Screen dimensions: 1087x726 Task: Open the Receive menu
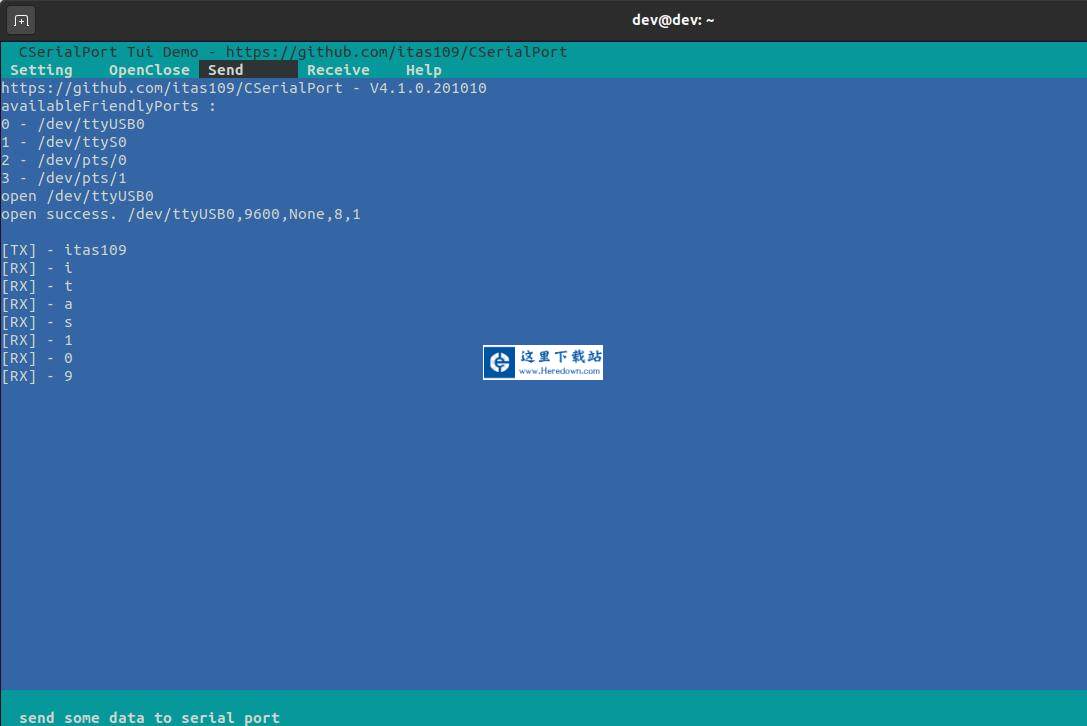(338, 70)
